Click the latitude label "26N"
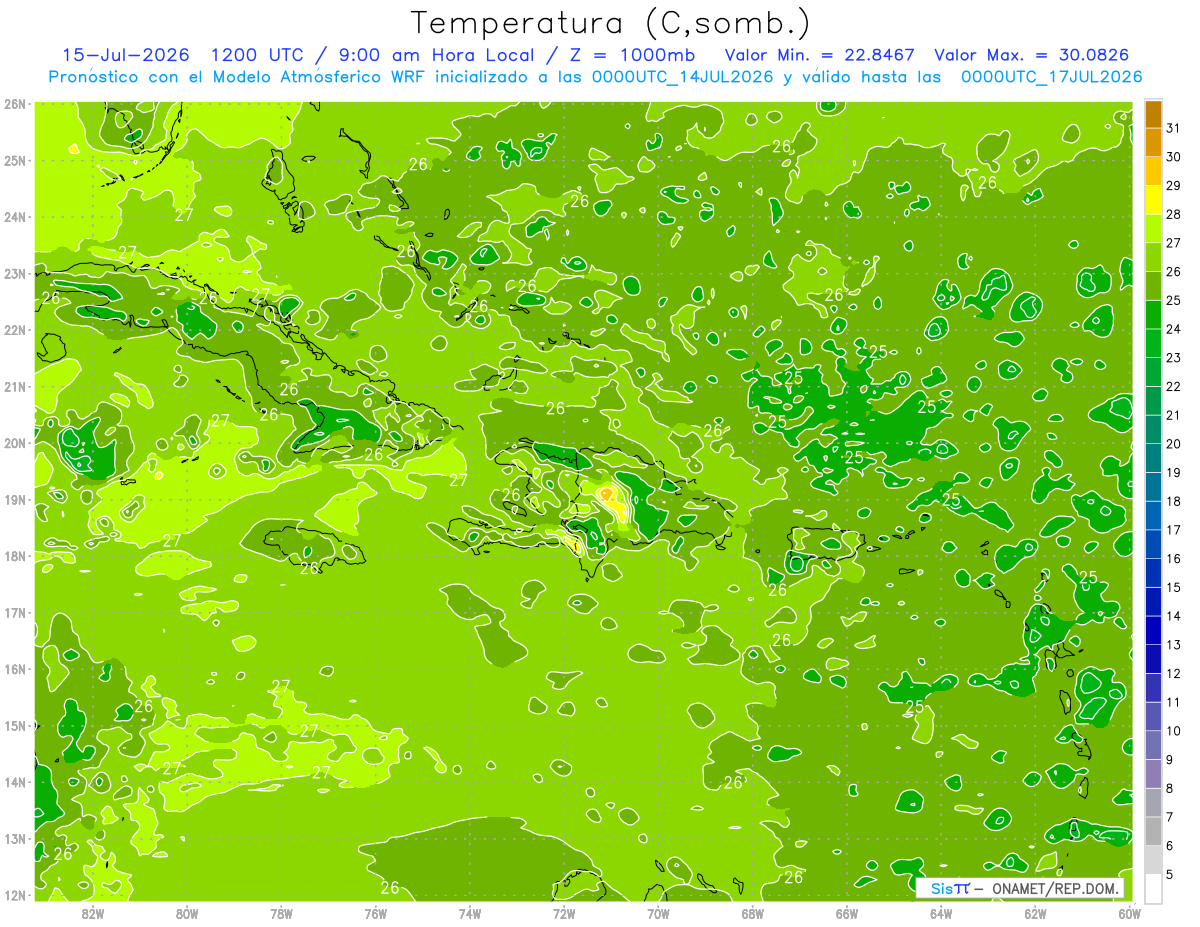 (15, 104)
